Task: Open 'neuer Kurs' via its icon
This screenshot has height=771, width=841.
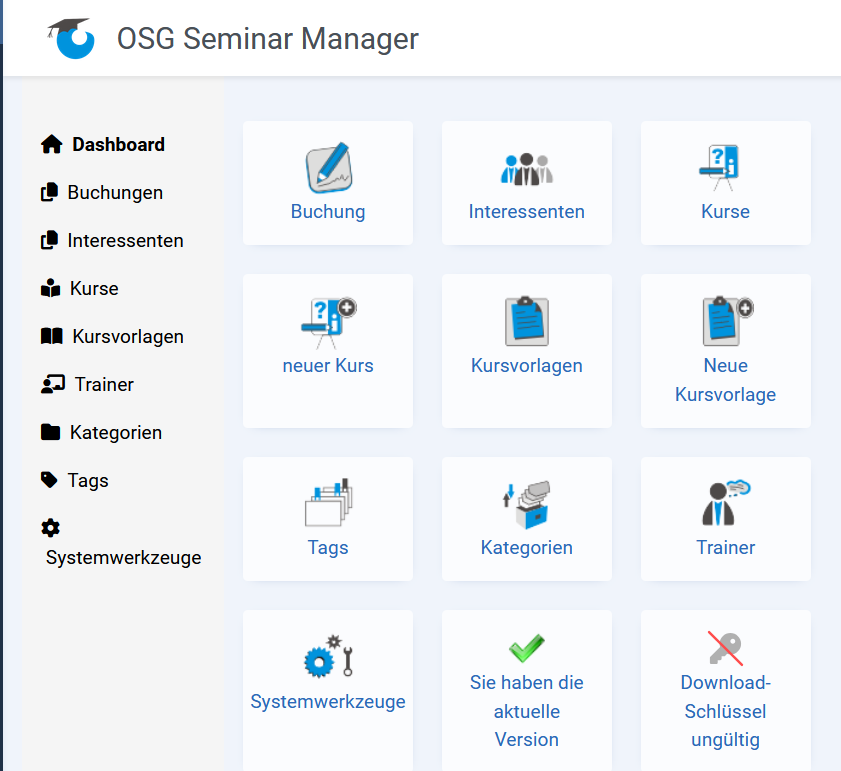Action: pyautogui.click(x=327, y=318)
